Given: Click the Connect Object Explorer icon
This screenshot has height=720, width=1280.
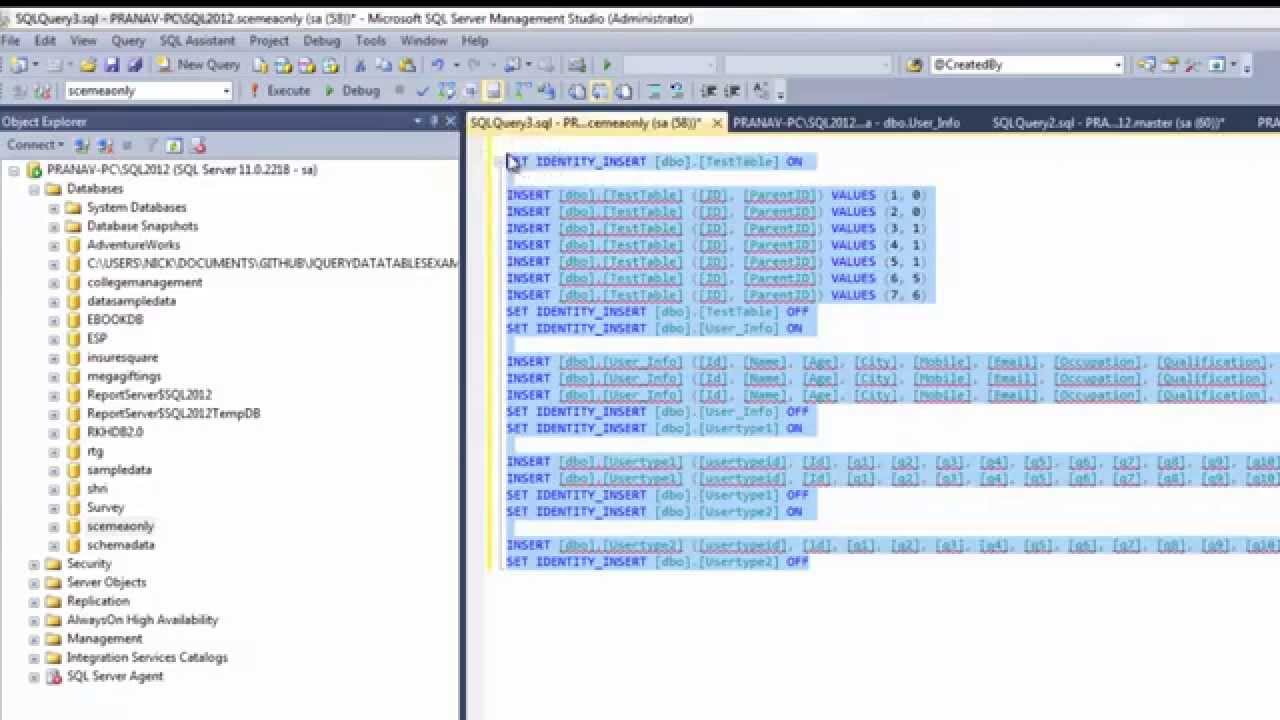Looking at the screenshot, I should coord(82,146).
